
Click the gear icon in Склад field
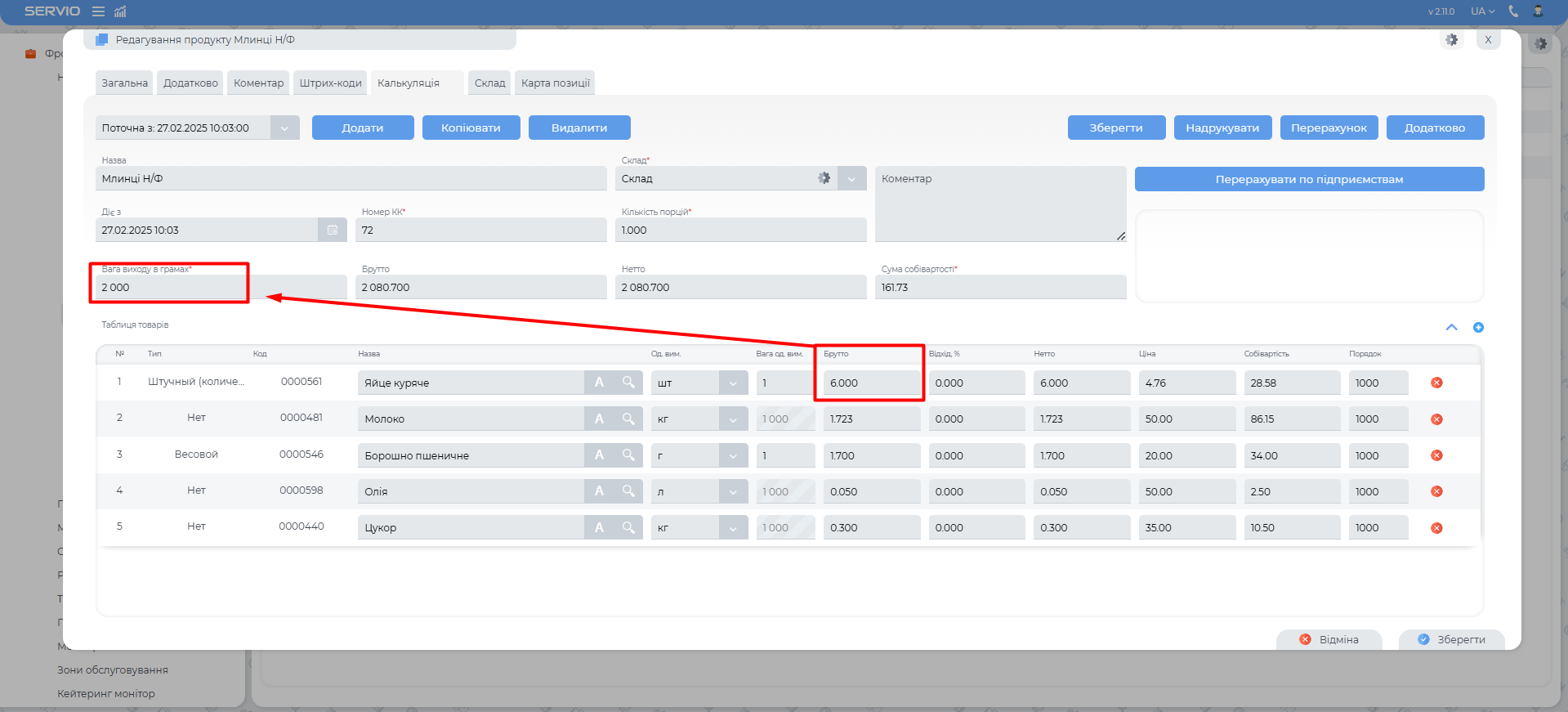tap(824, 178)
